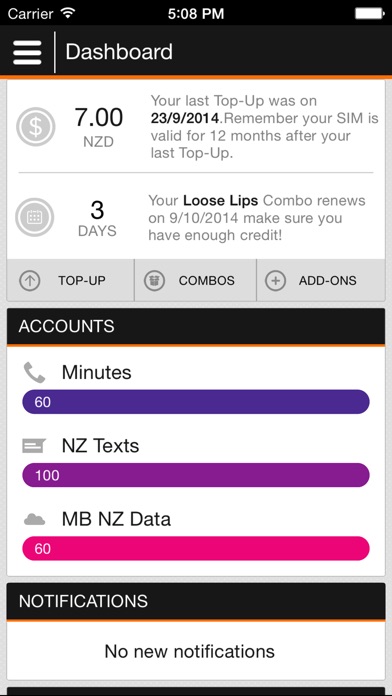Screen dimensions: 392x696
Task: Tap the Combos gift box icon
Action: point(154,281)
